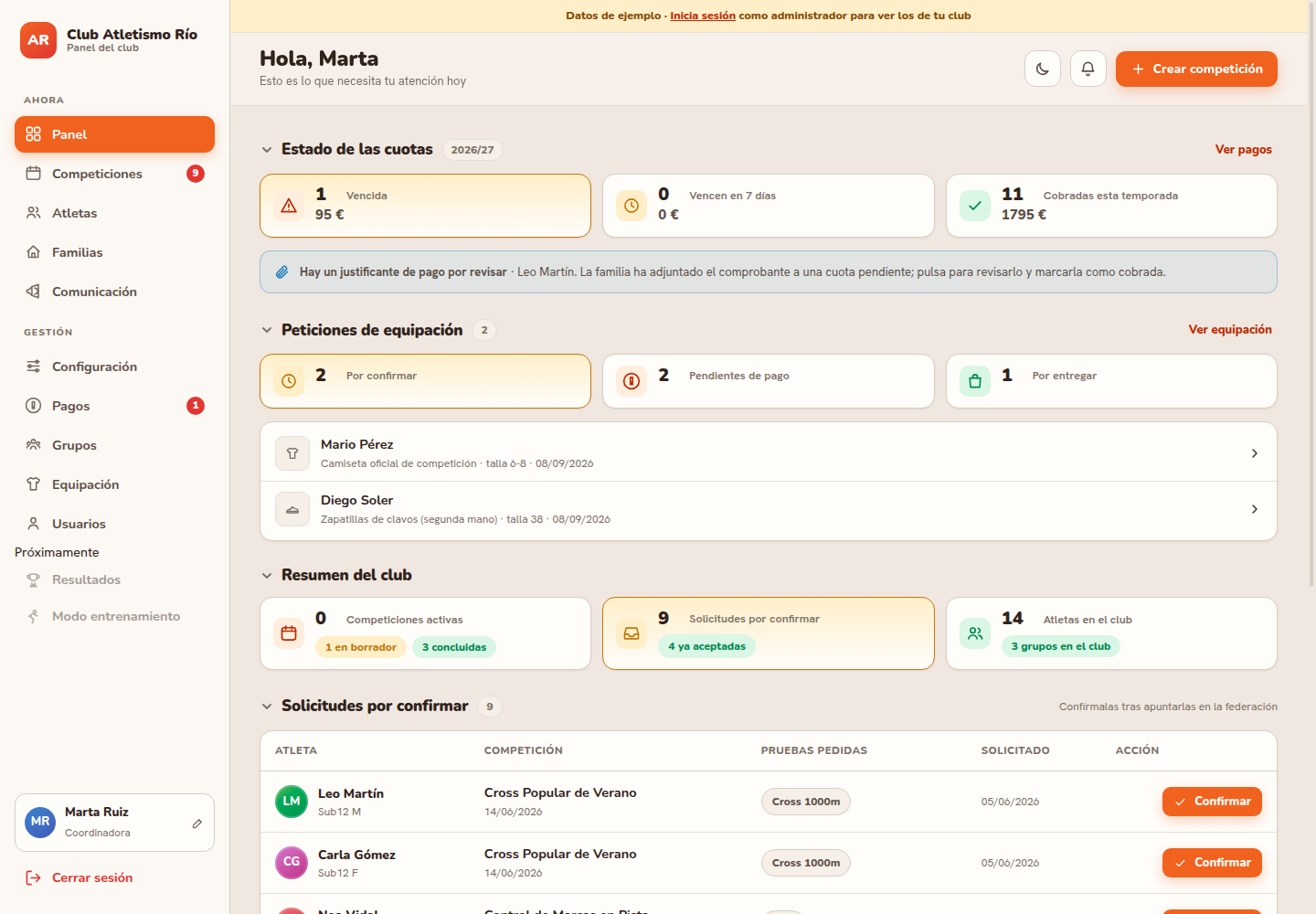The image size is (1316, 914).
Task: Click Inicia sesión link in top banner
Action: tap(703, 16)
